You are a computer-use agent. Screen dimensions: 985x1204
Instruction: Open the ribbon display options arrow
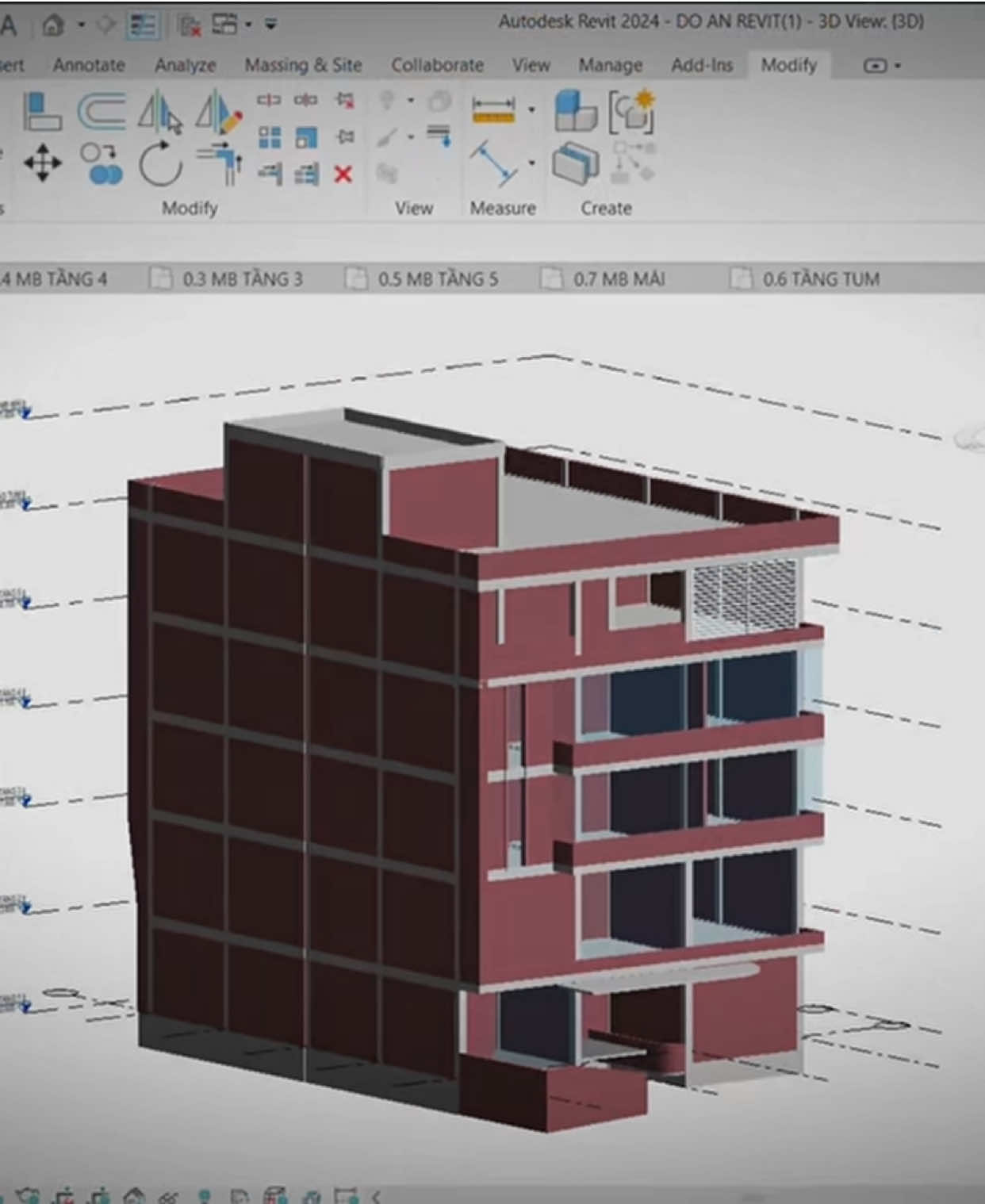pyautogui.click(x=898, y=66)
